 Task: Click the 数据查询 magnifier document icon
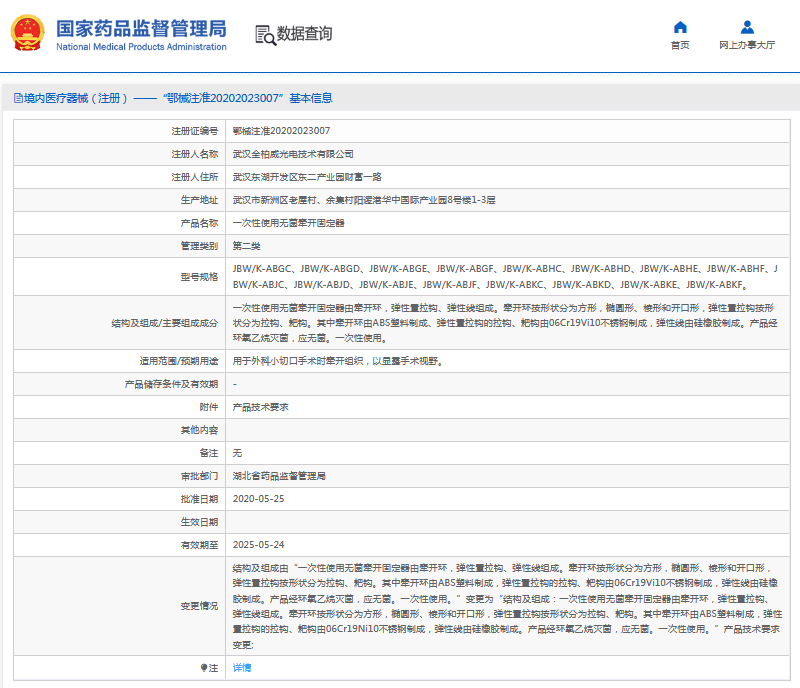[x=265, y=35]
